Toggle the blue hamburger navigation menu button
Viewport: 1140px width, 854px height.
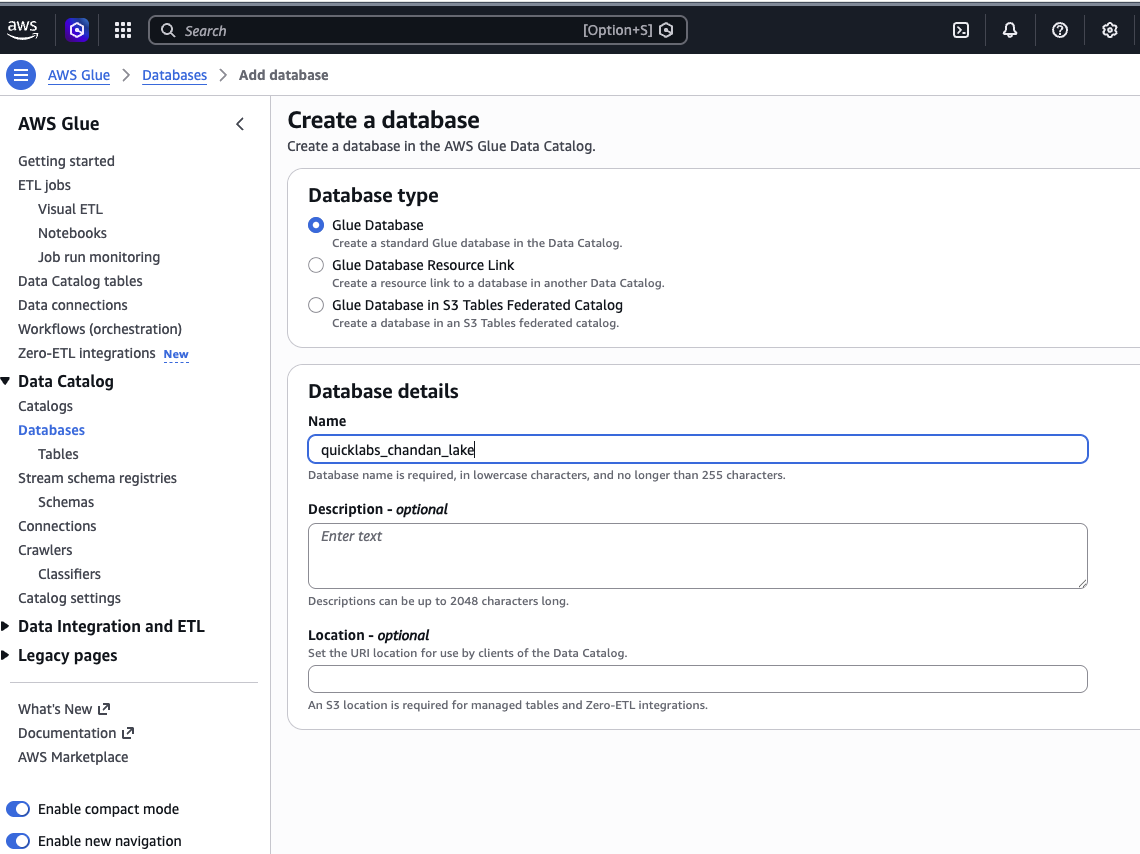21,75
